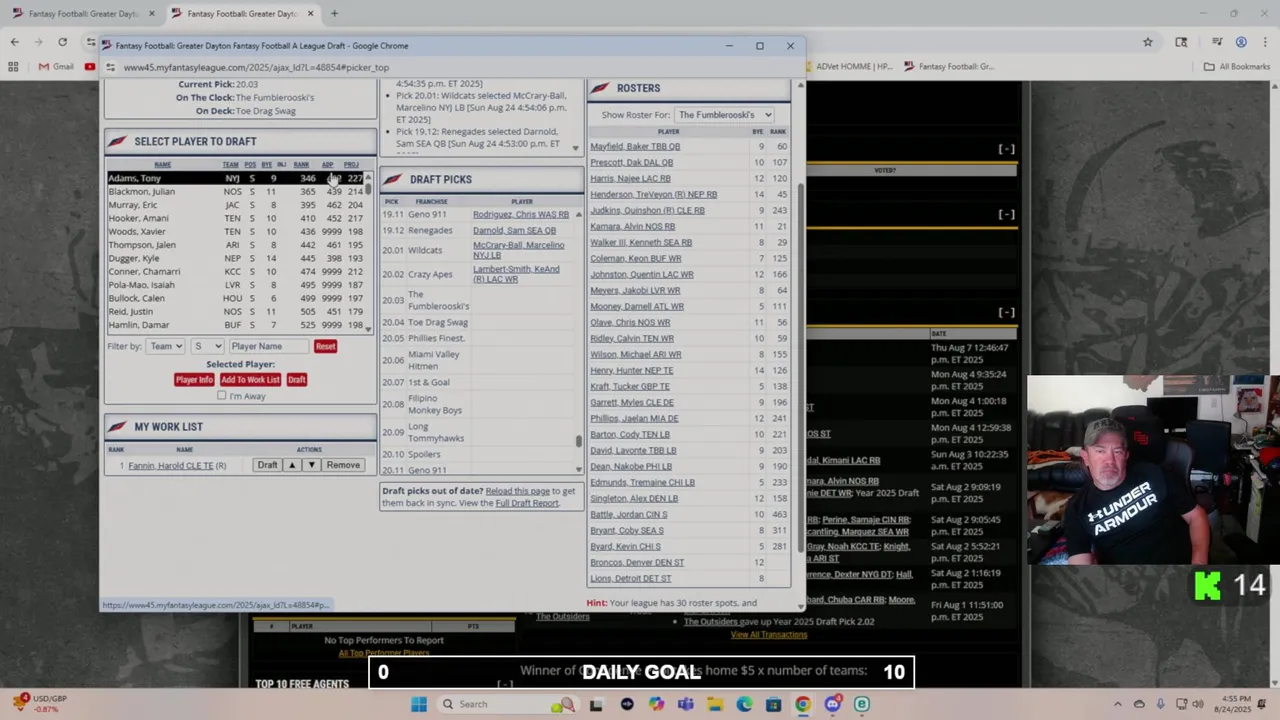Viewport: 1280px width, 720px height.
Task: Click the Add To Work List button
Action: coord(250,380)
